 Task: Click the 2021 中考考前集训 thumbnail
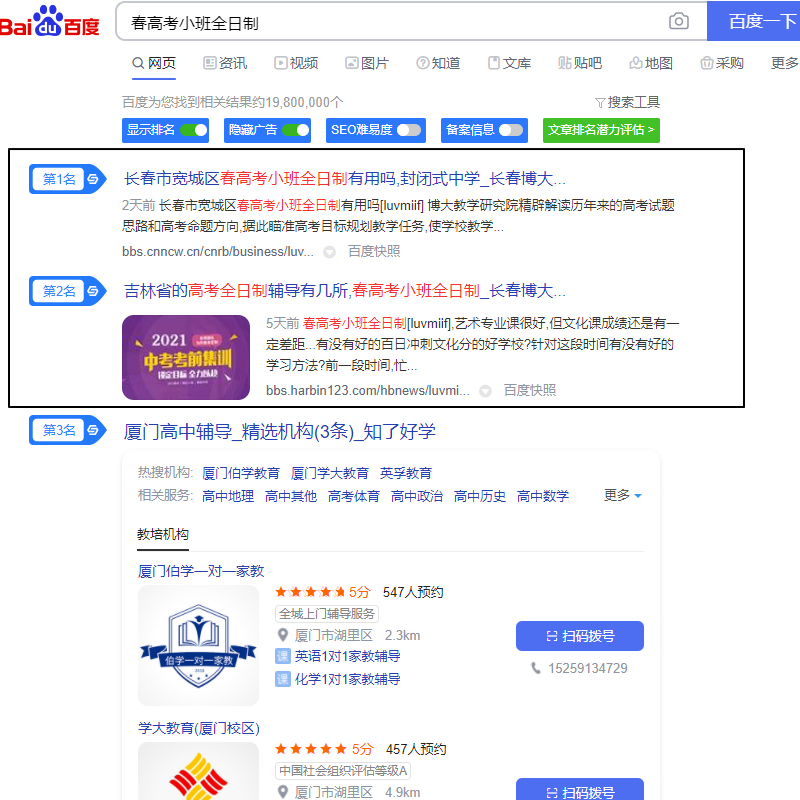pyautogui.click(x=186, y=357)
